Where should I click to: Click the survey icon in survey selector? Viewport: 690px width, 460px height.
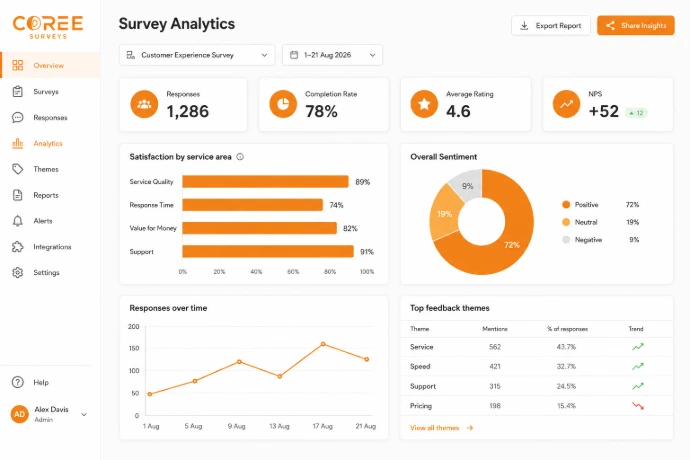[x=131, y=55]
